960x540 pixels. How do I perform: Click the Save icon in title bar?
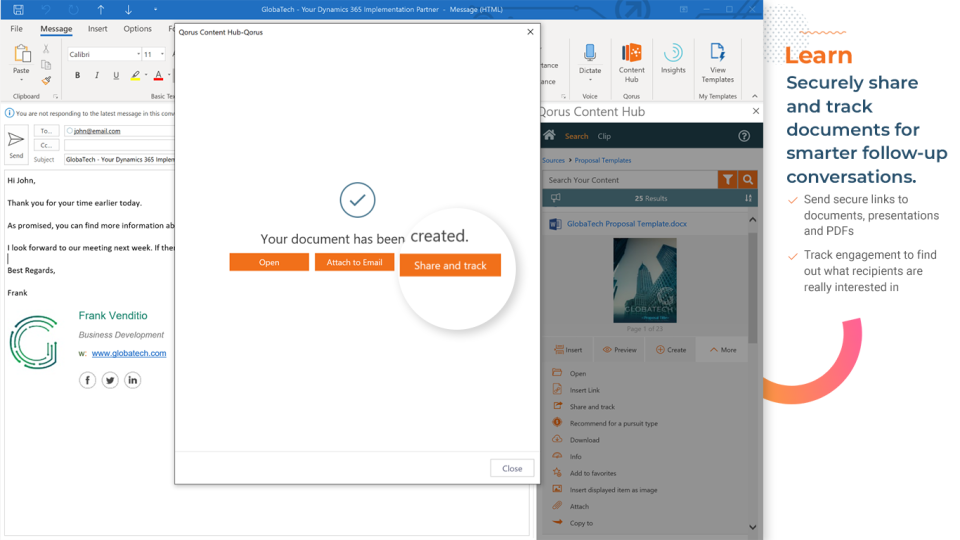tap(18, 9)
